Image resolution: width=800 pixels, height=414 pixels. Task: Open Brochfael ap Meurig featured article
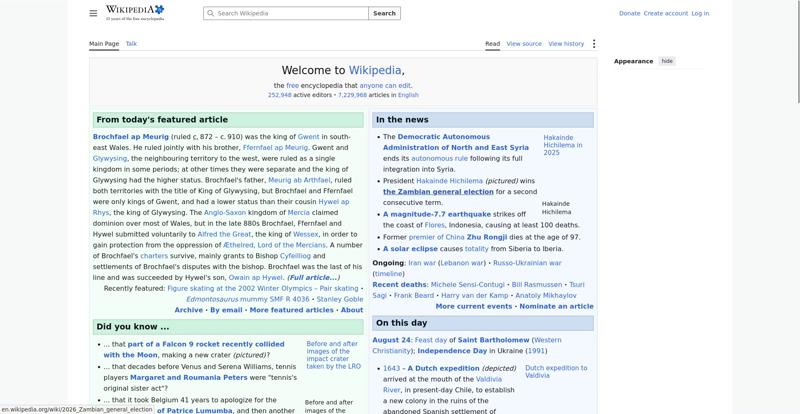[131, 137]
